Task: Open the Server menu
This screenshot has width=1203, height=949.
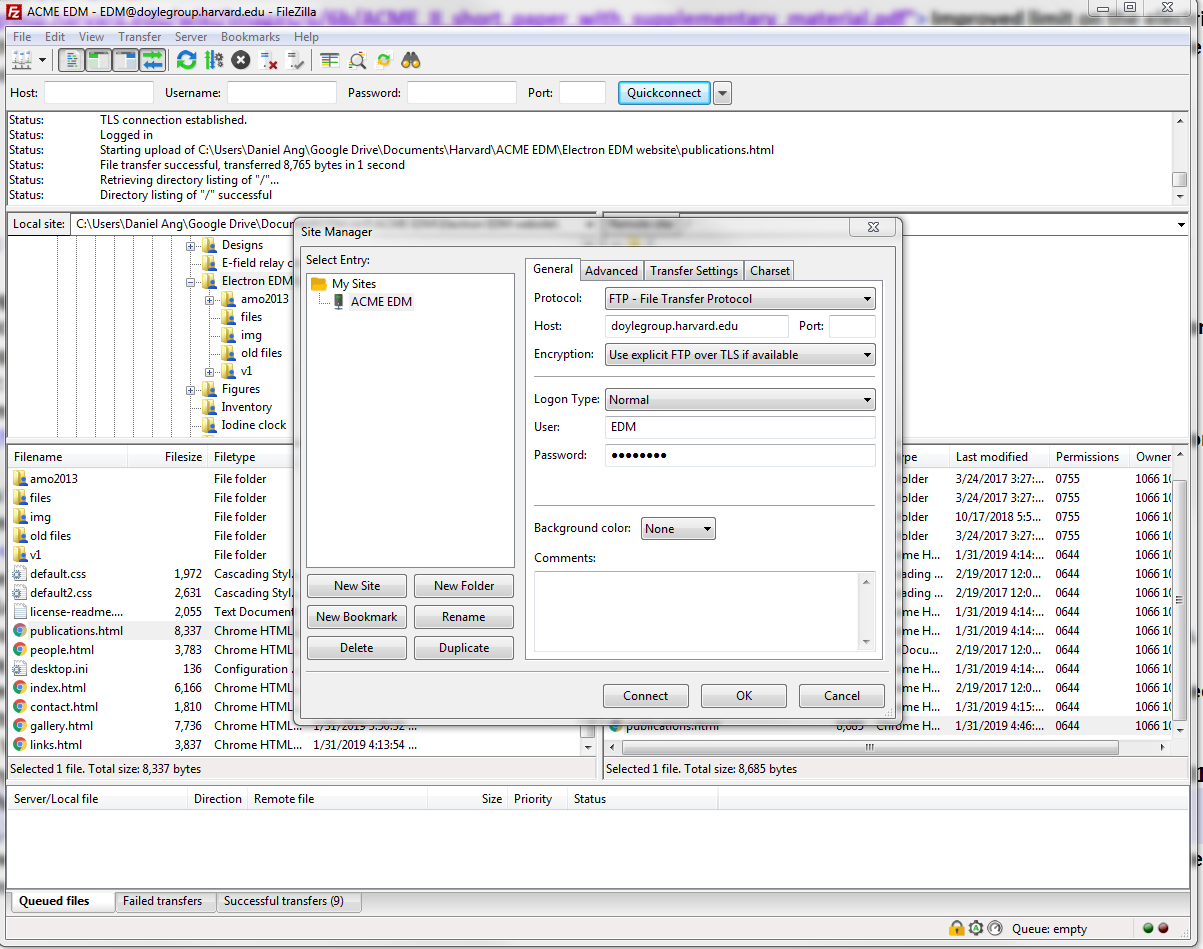Action: [191, 37]
